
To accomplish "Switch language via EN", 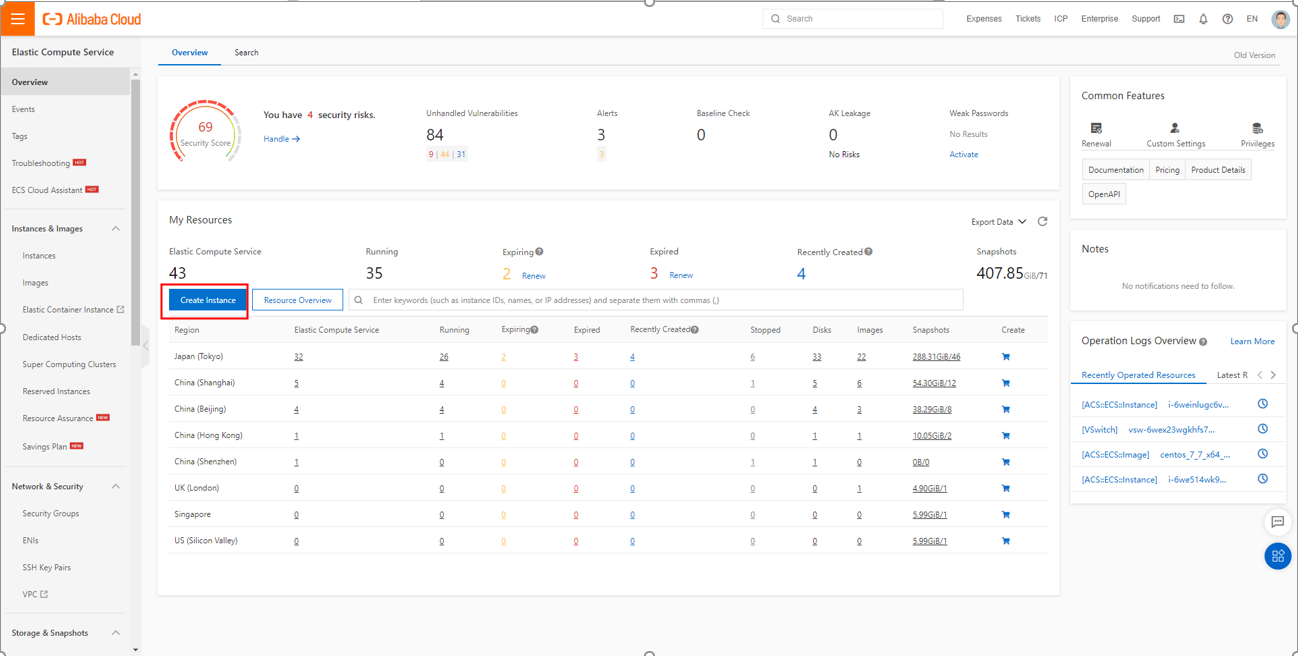I will point(1252,19).
